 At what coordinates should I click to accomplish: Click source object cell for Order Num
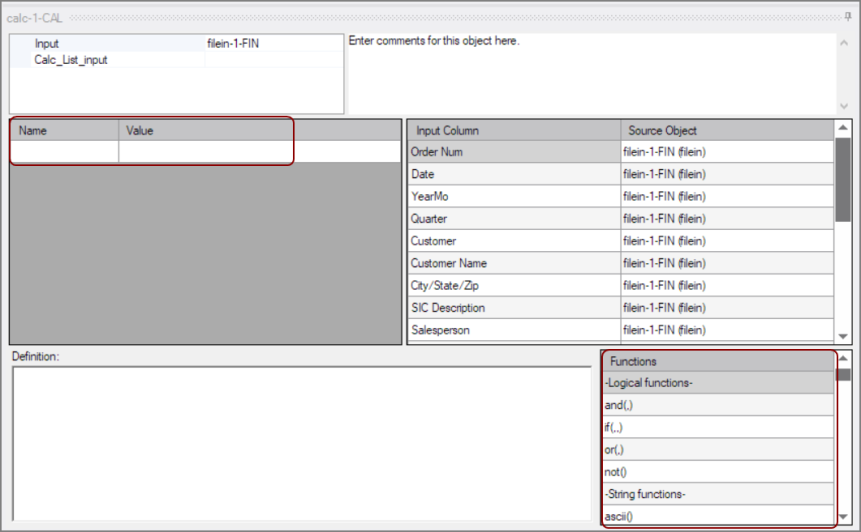[x=727, y=152]
